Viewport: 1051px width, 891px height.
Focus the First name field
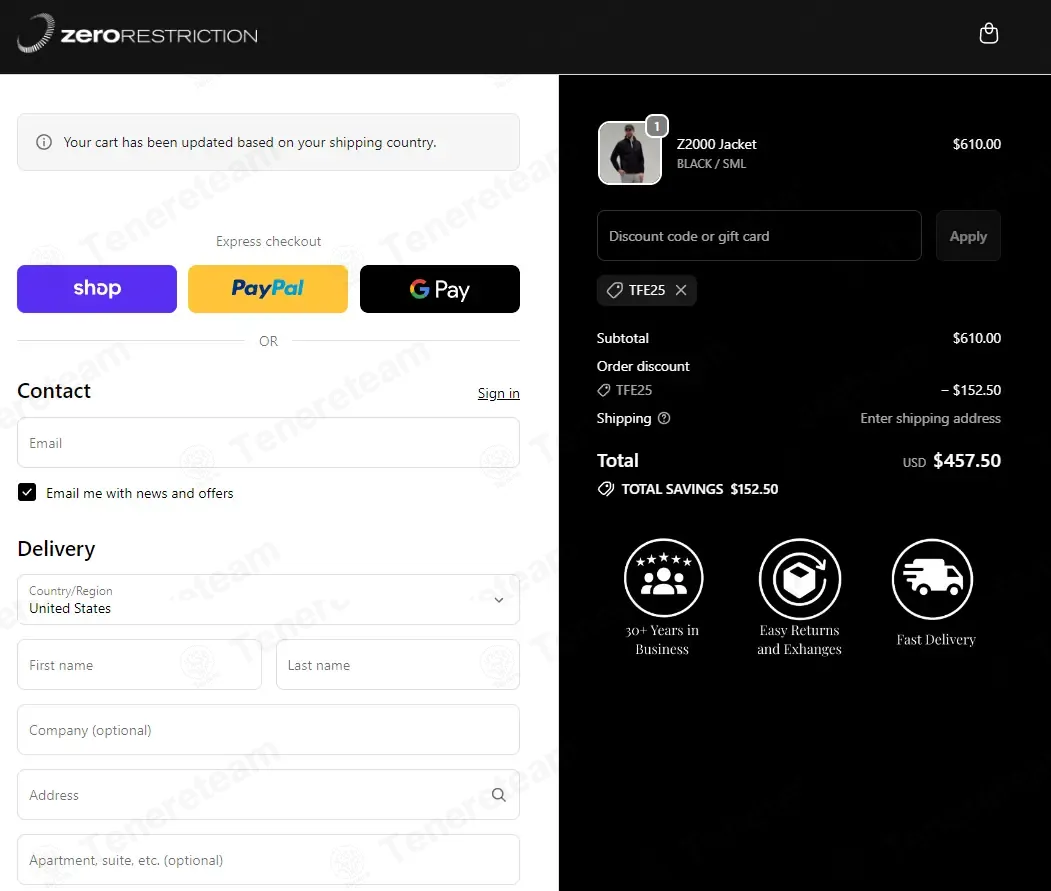[x=139, y=664]
